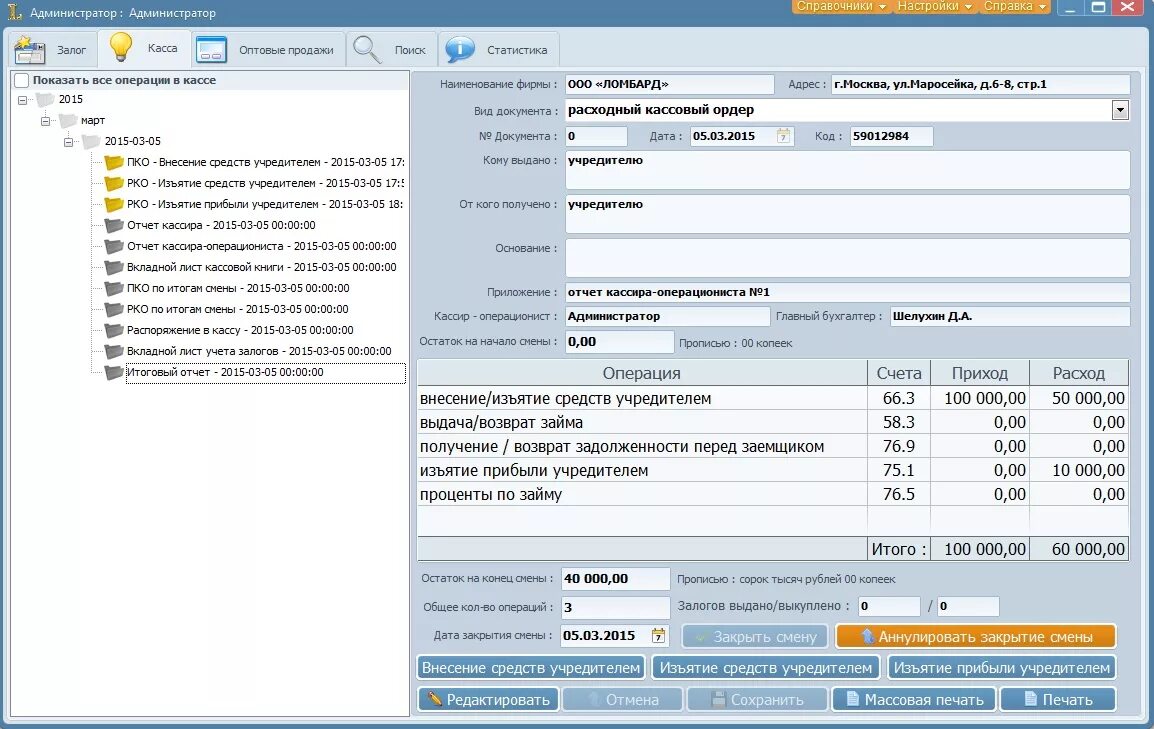Click the изъятие прибыли учредителем table row
The height and width of the screenshot is (729, 1154).
(x=773, y=471)
